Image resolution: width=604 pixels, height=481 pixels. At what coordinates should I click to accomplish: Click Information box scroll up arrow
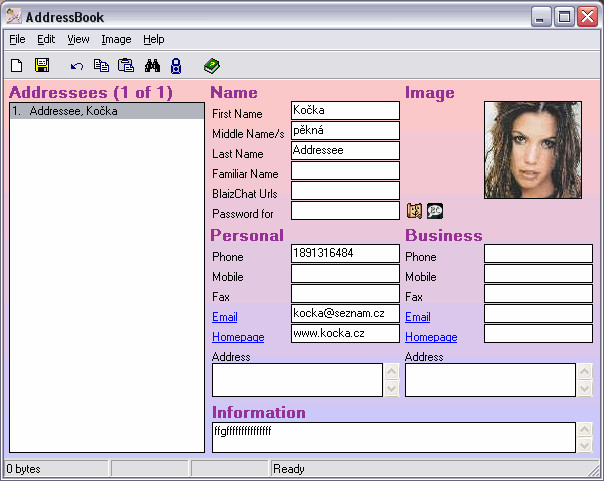[584, 430]
